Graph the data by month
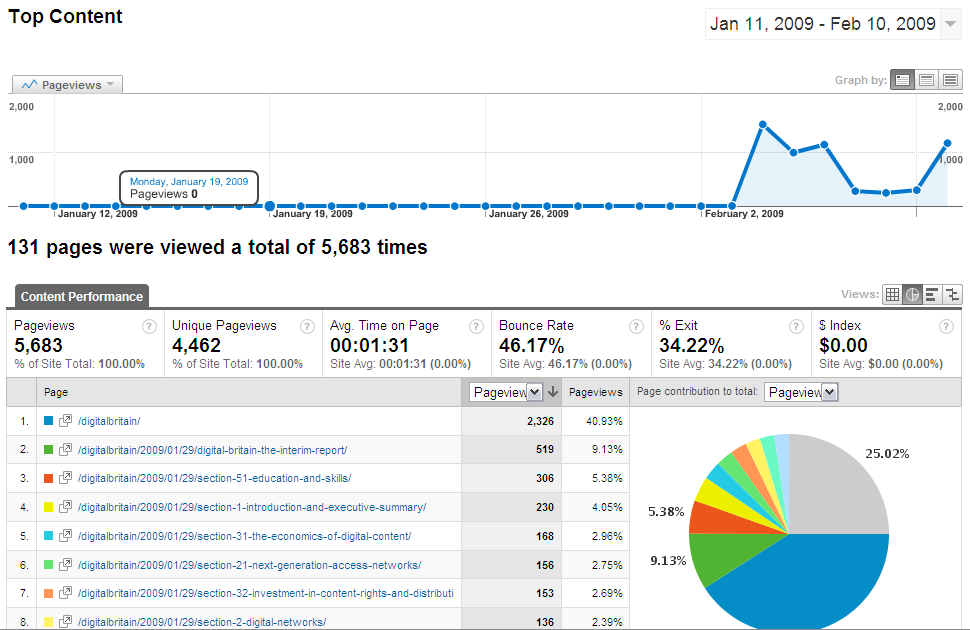This screenshot has height=630, width=970. [951, 80]
